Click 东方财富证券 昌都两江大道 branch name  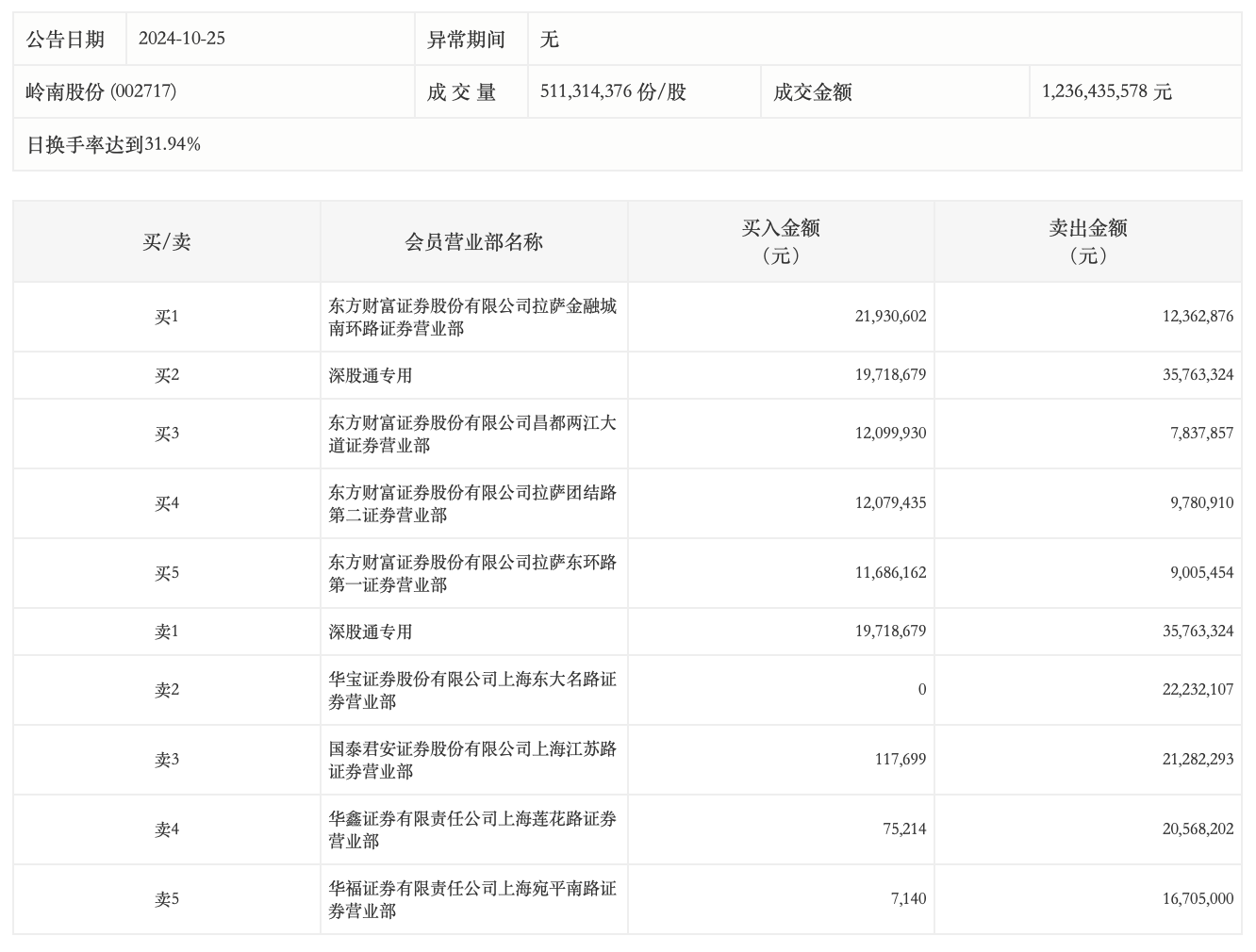(472, 434)
